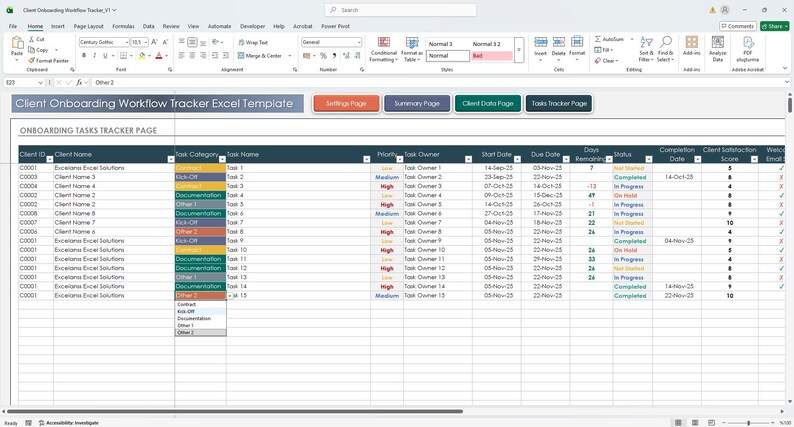
Task: Open Priority column filter dropdown
Action: 400,159
